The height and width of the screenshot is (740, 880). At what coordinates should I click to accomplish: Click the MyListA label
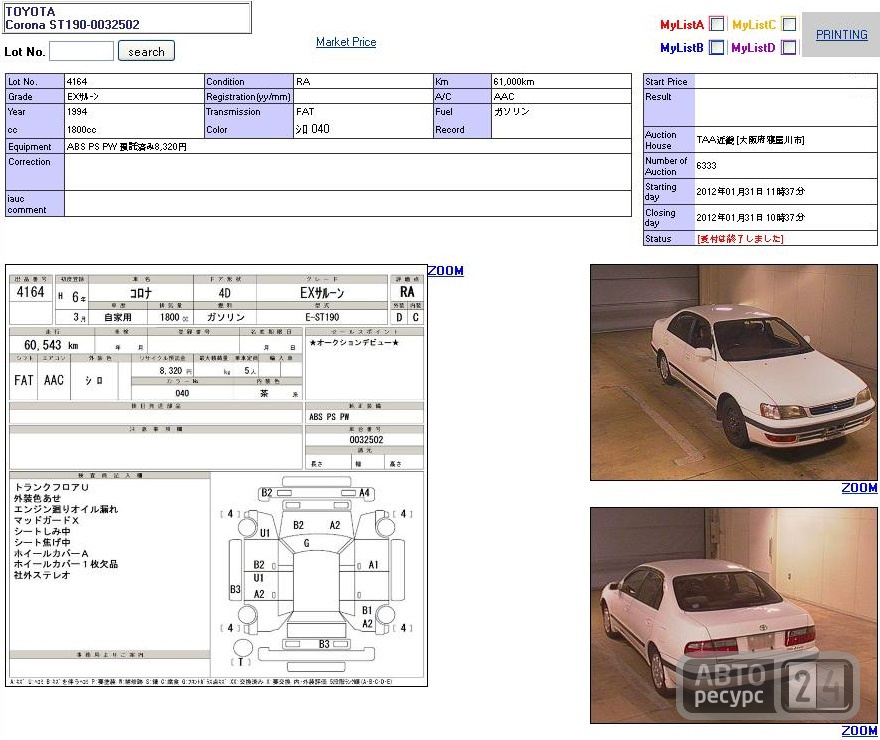[682, 24]
